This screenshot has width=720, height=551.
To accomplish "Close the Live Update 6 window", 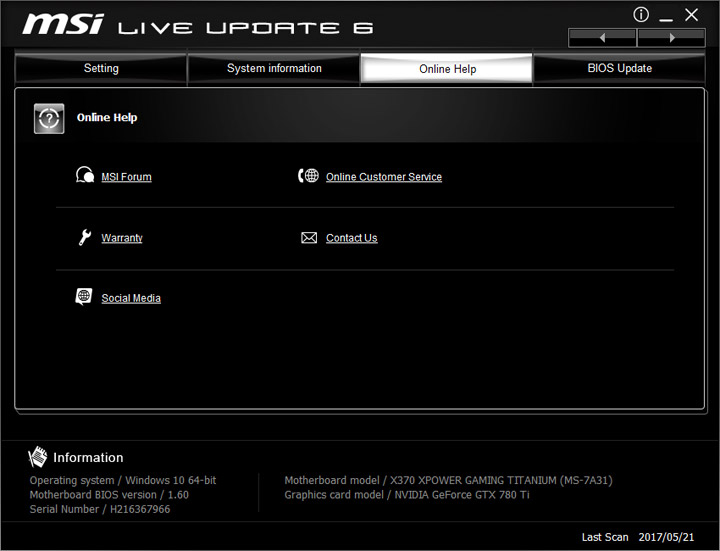I will (692, 15).
